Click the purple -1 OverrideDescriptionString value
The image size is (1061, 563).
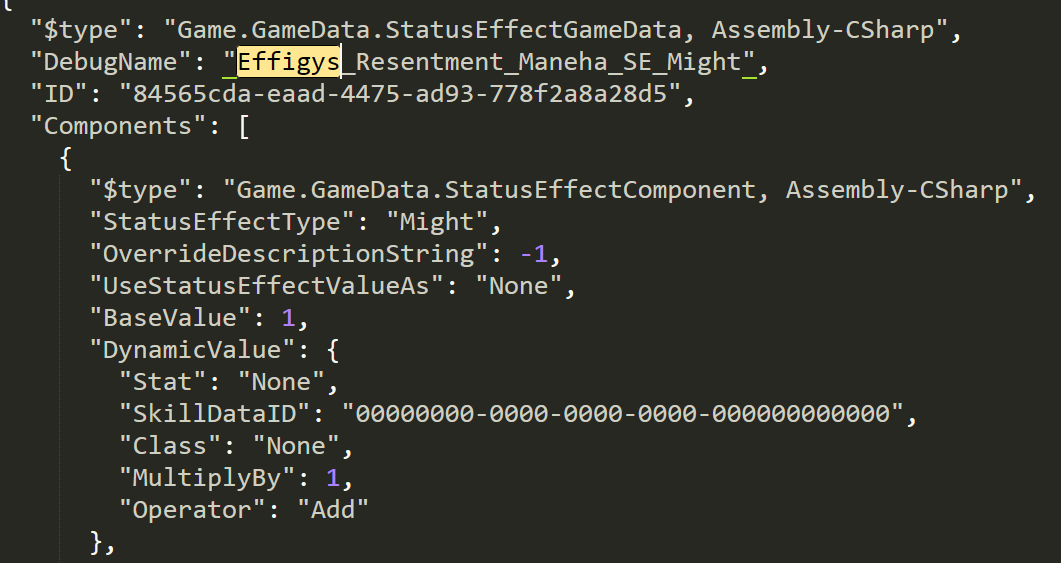pyautogui.click(x=533, y=254)
